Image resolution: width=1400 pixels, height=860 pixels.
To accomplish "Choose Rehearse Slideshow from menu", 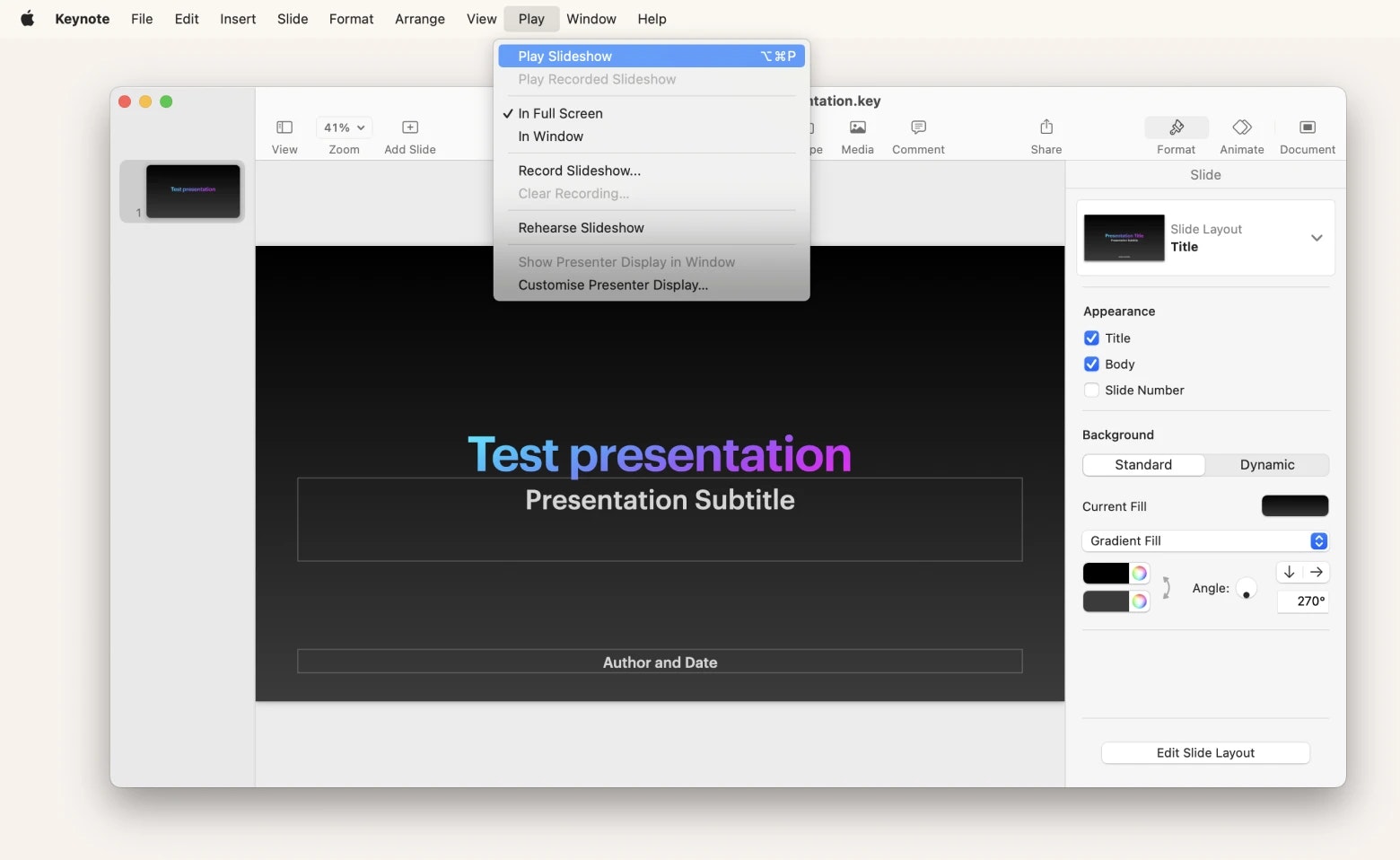I will tap(652, 228).
